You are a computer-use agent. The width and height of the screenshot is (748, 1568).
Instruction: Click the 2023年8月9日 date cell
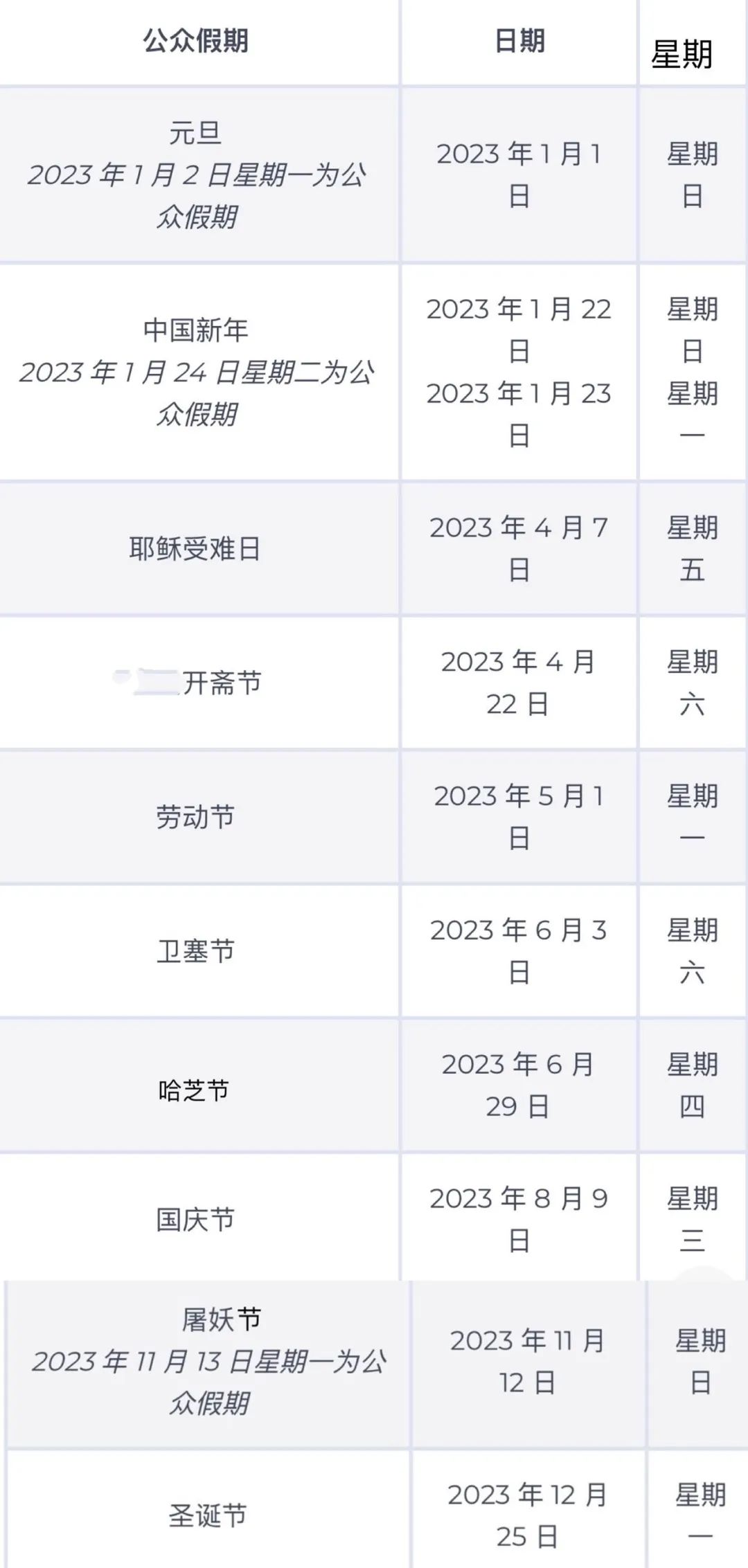519,1219
